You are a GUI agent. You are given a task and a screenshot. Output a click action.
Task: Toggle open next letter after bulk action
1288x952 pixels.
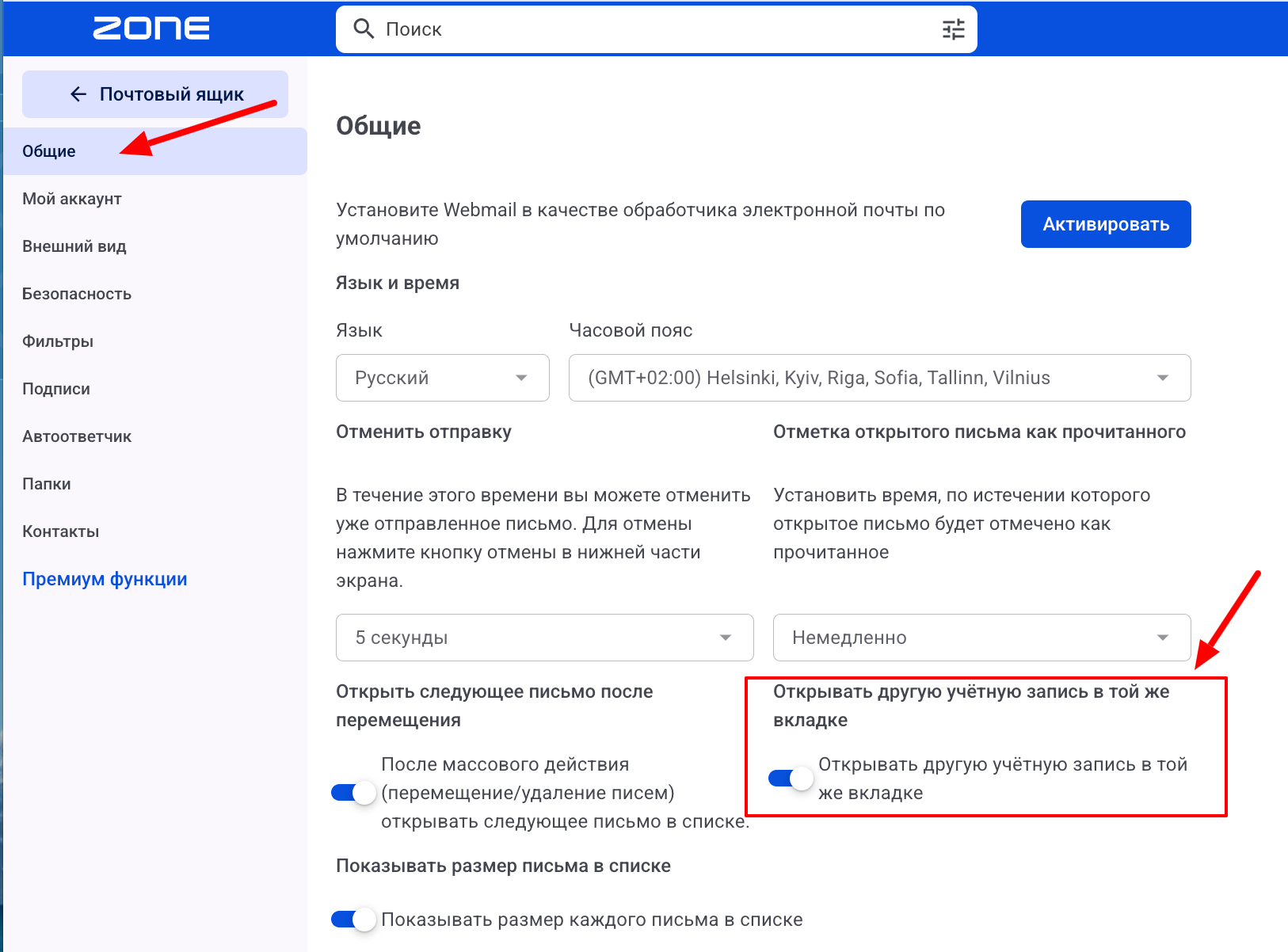point(353,793)
